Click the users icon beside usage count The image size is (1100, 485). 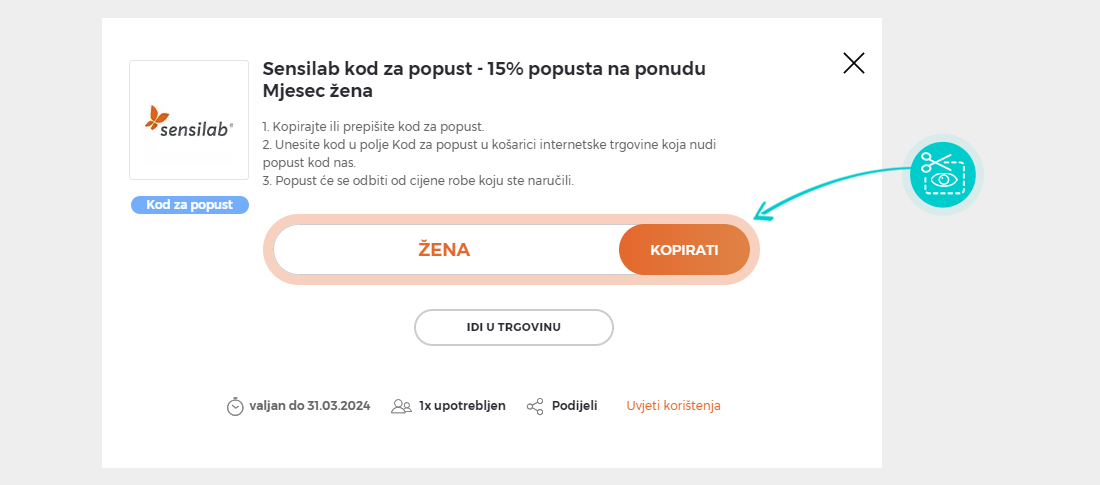tap(401, 406)
